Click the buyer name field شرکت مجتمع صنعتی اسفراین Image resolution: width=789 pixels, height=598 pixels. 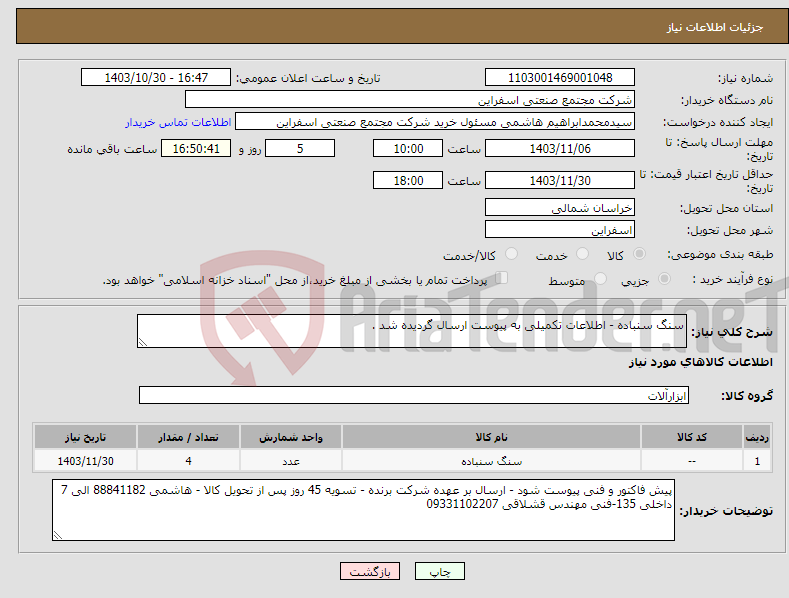click(410, 100)
